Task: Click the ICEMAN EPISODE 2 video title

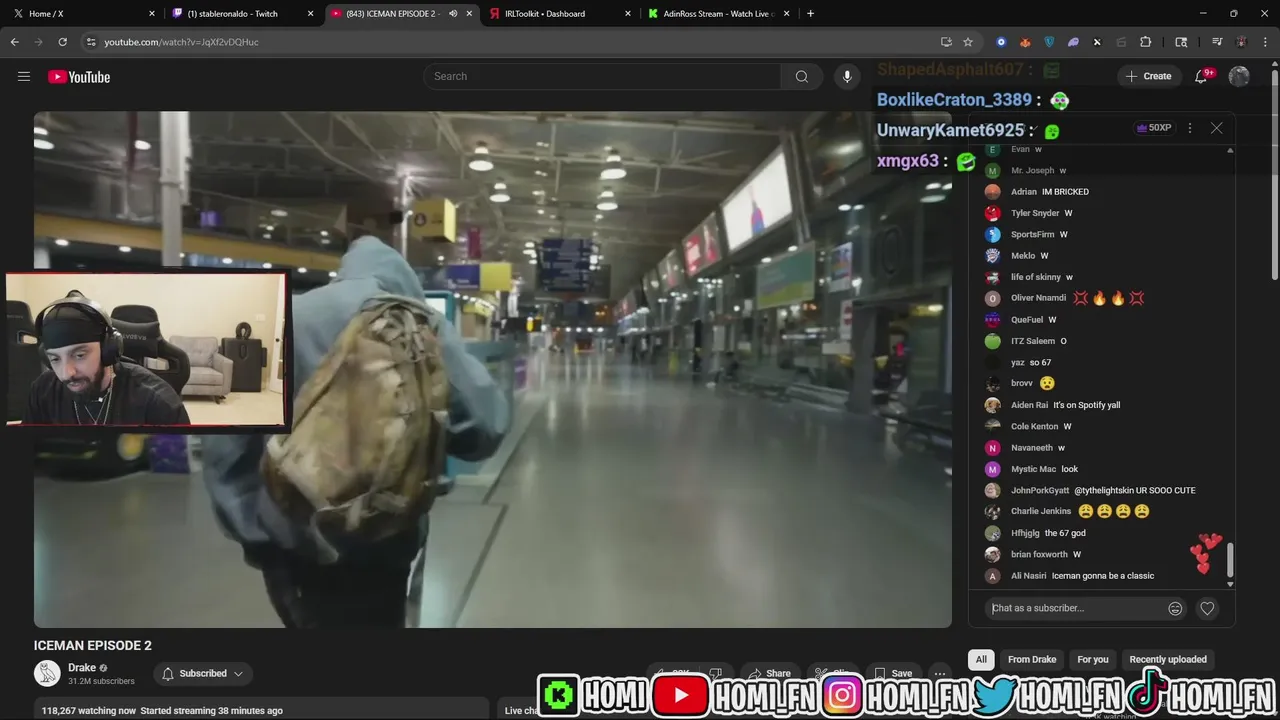Action: coord(93,646)
